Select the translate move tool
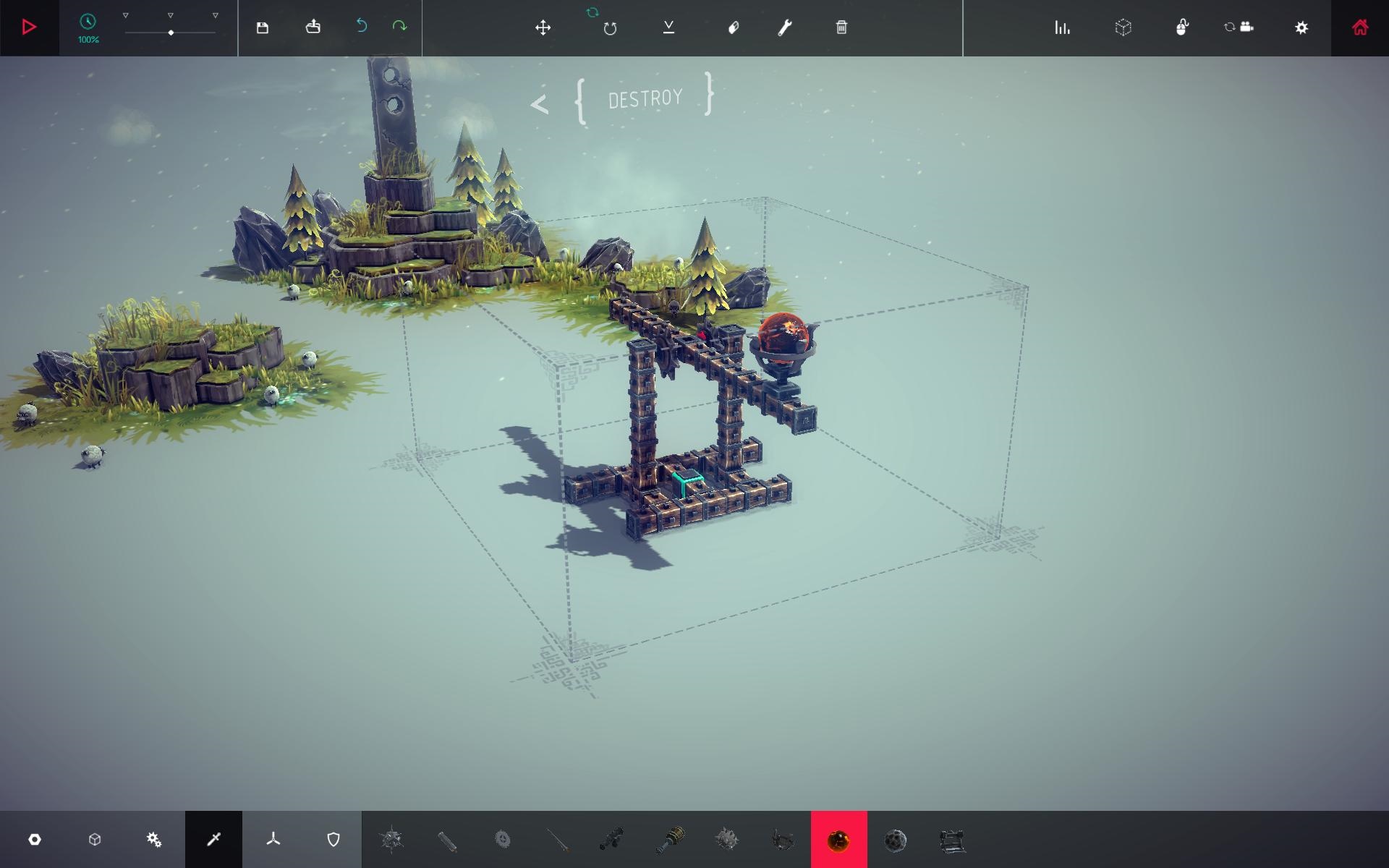1389x868 pixels. click(x=543, y=27)
